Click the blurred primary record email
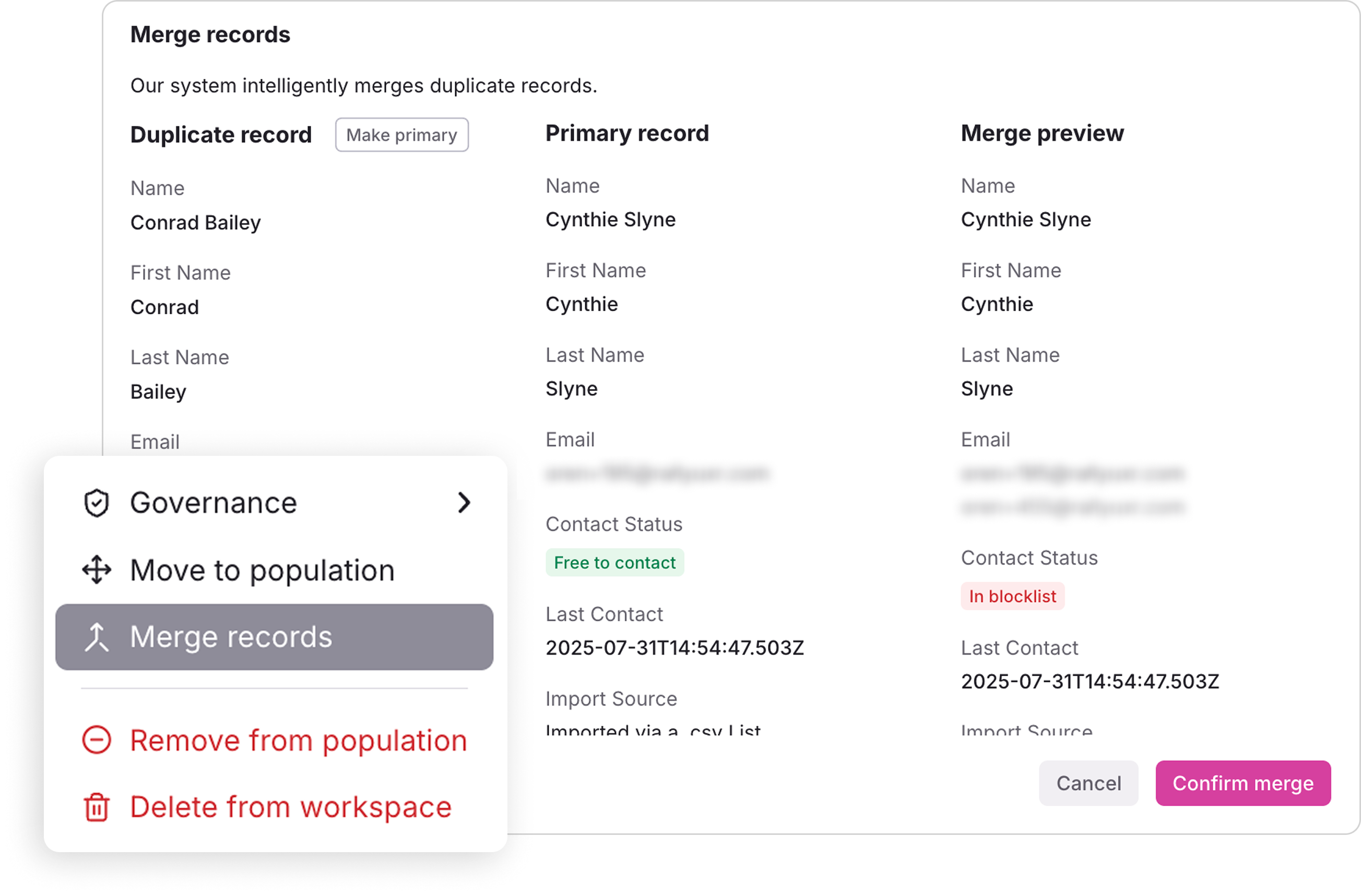The image size is (1361, 896). [x=657, y=474]
